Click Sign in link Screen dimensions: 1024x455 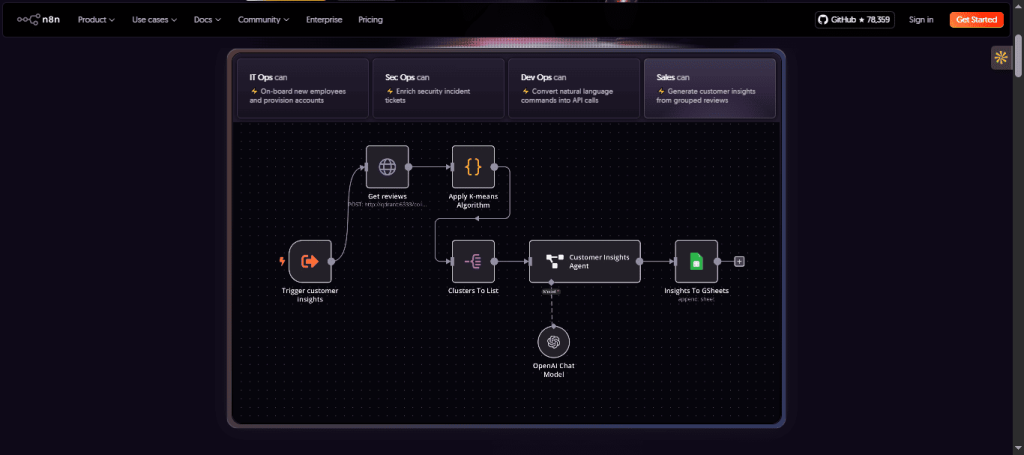921,20
